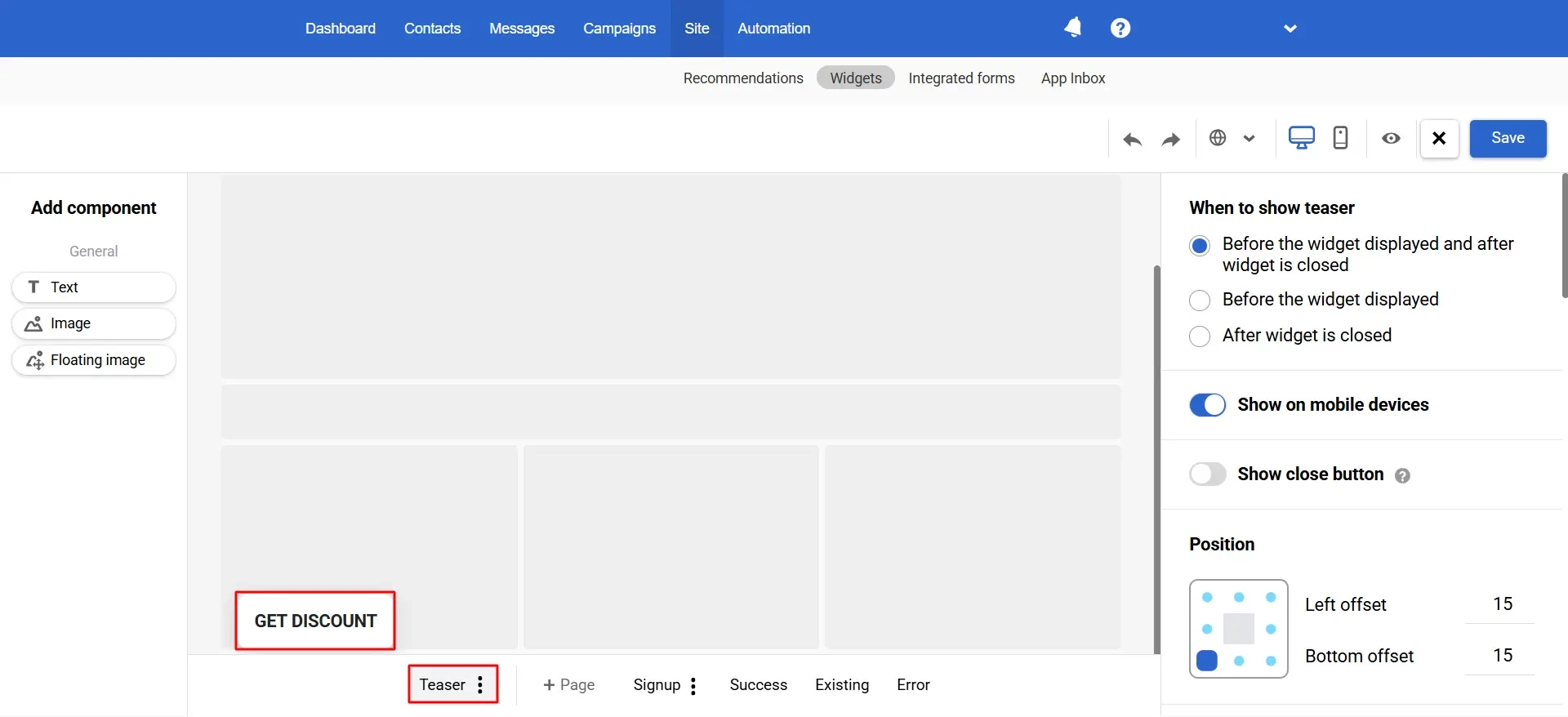Image resolution: width=1568 pixels, height=717 pixels.
Task: Go to the Campaigns menu
Action: click(619, 29)
